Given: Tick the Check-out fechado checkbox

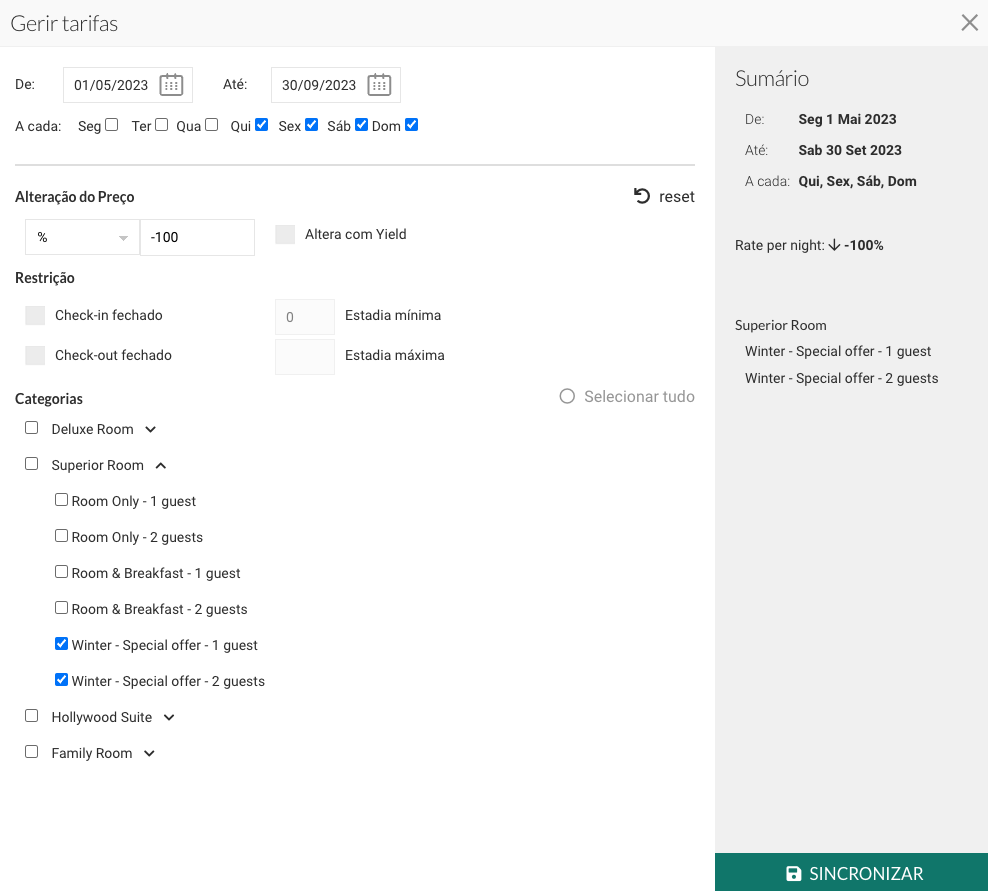Looking at the screenshot, I should [x=35, y=355].
